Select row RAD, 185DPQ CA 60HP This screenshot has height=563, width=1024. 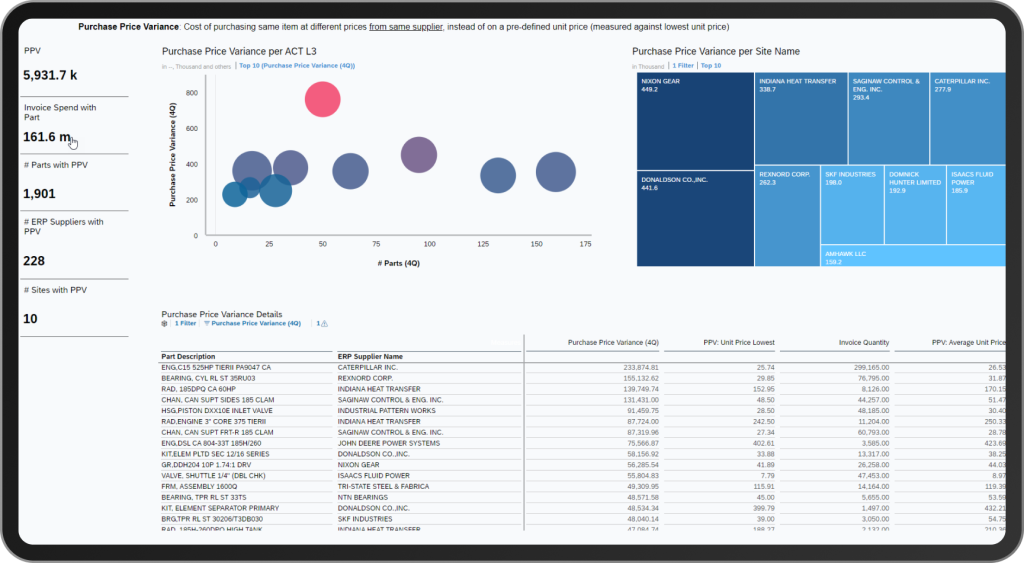tap(583, 389)
